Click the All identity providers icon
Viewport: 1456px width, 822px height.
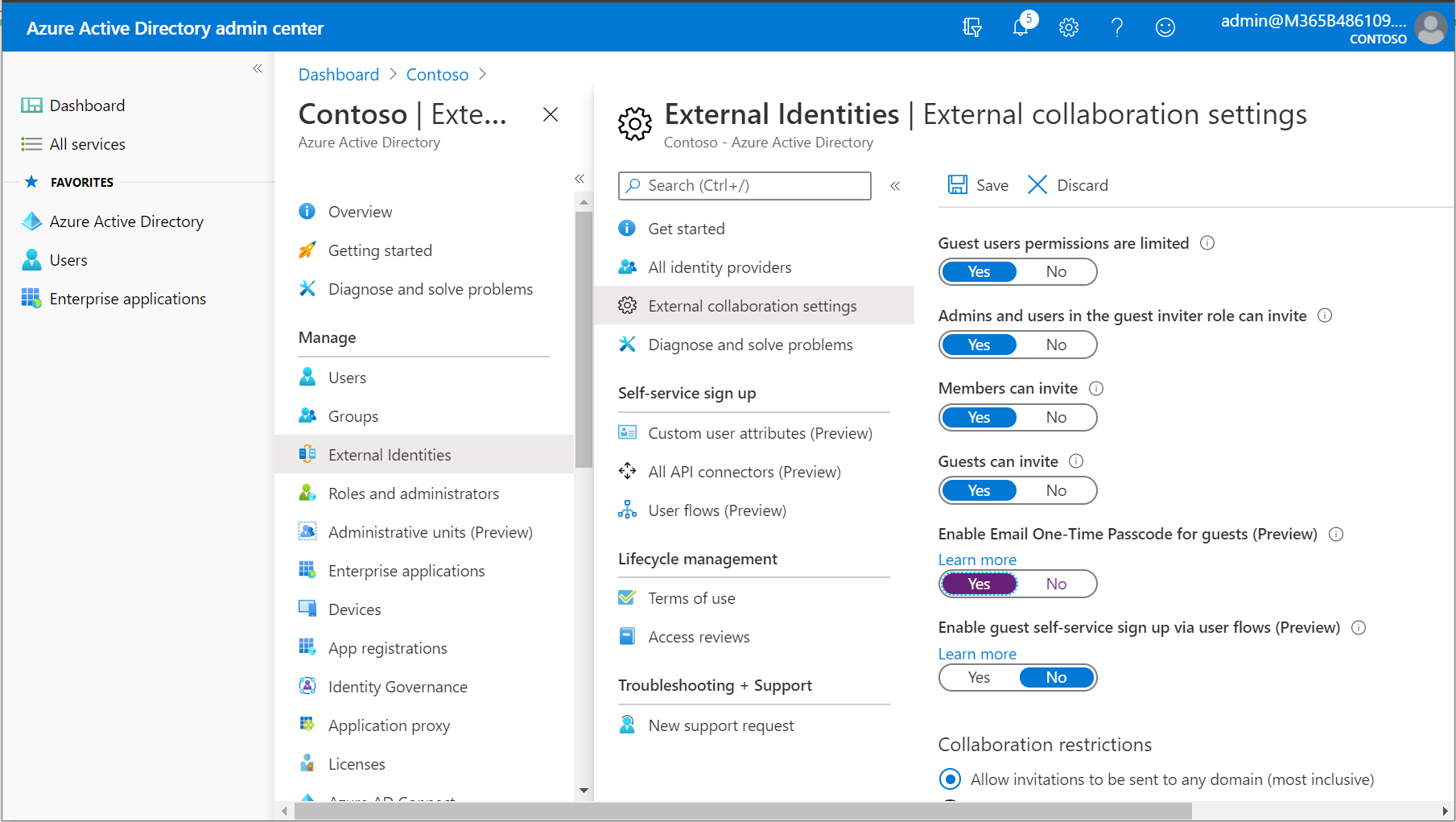click(x=627, y=267)
